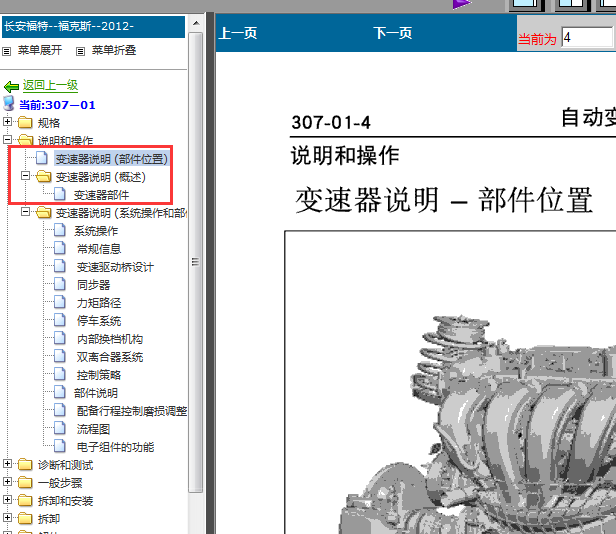The image size is (616, 534).
Task: Click the 拆卸和安装 folder icon
Action: [25, 500]
